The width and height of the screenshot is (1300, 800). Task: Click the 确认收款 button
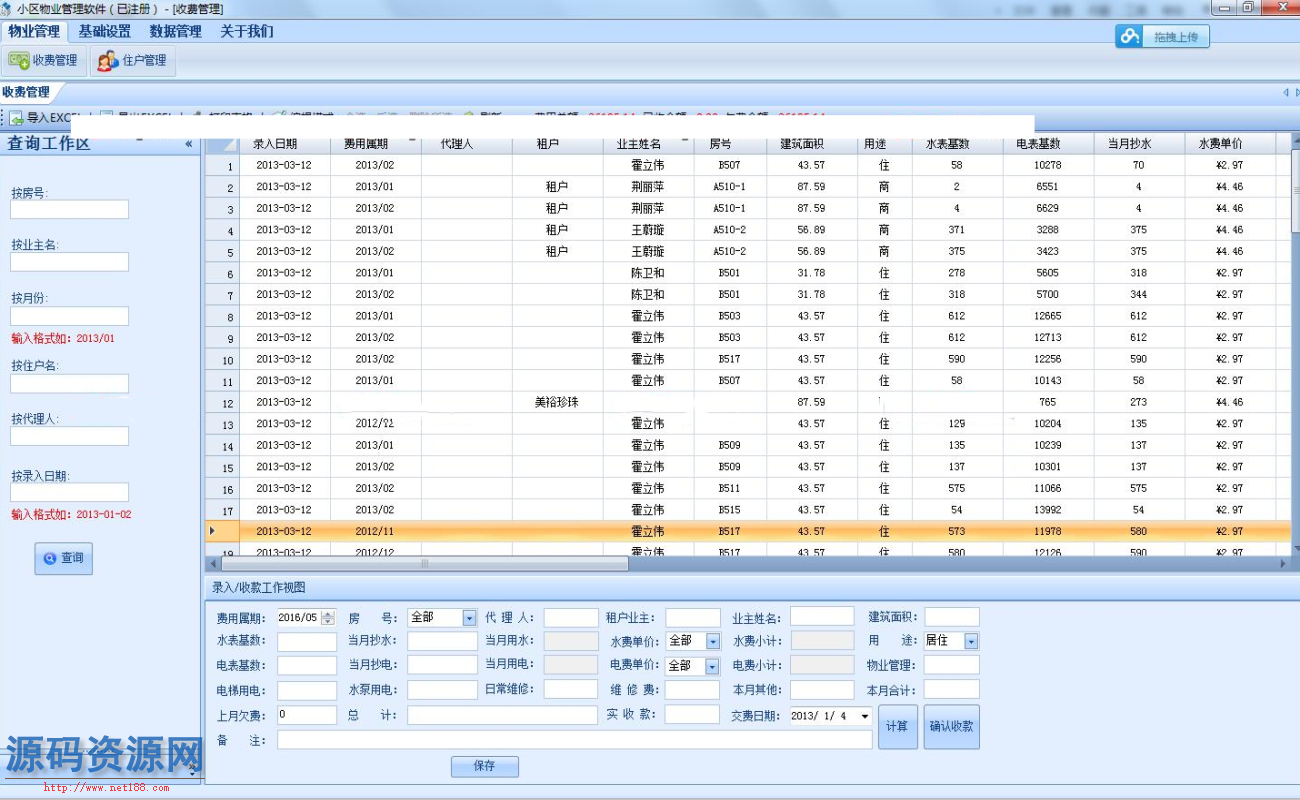click(x=951, y=726)
